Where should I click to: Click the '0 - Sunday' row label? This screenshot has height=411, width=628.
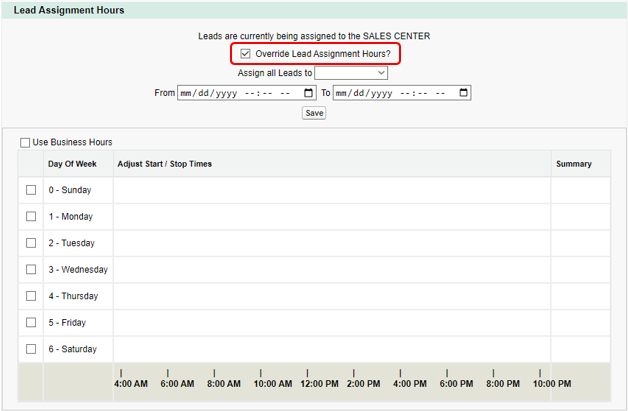point(70,190)
